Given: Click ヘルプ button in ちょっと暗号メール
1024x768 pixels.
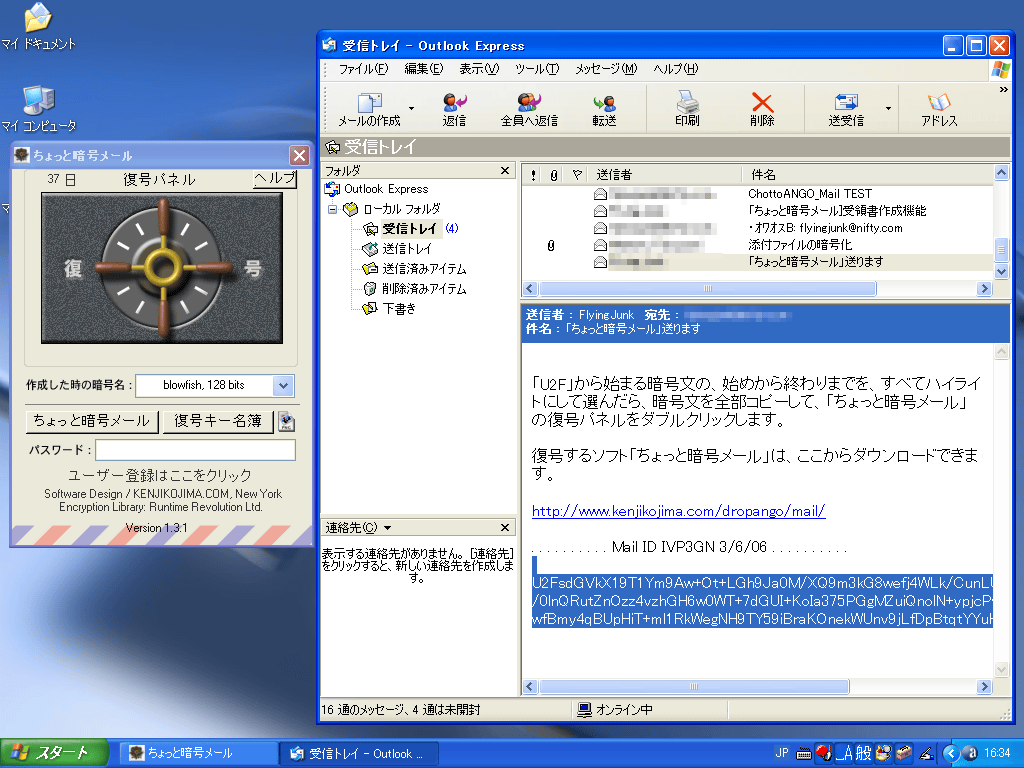Looking at the screenshot, I should (275, 179).
